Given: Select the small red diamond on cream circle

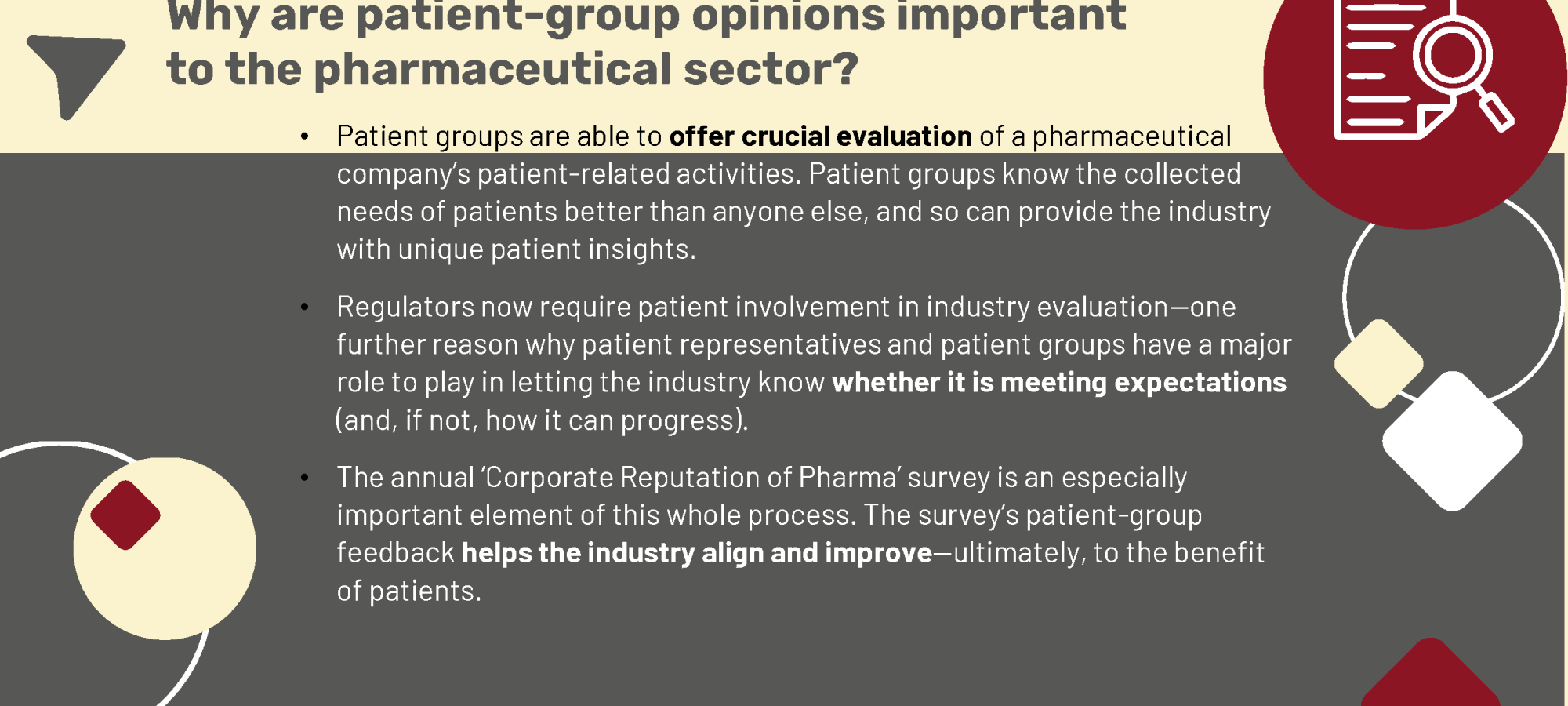Looking at the screenshot, I should click(x=125, y=515).
